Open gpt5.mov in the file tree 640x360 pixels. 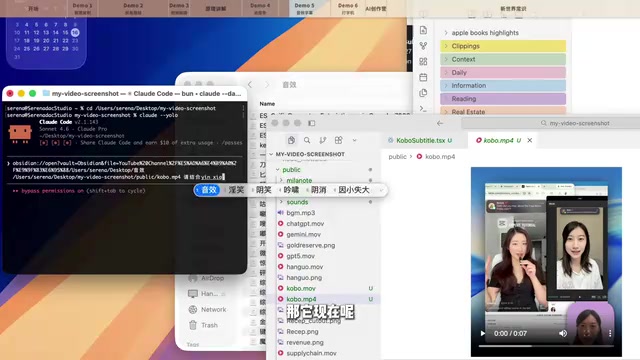[300, 256]
